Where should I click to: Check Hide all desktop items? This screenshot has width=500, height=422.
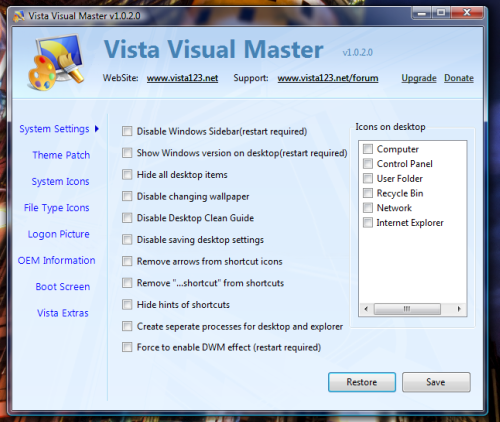[127, 174]
